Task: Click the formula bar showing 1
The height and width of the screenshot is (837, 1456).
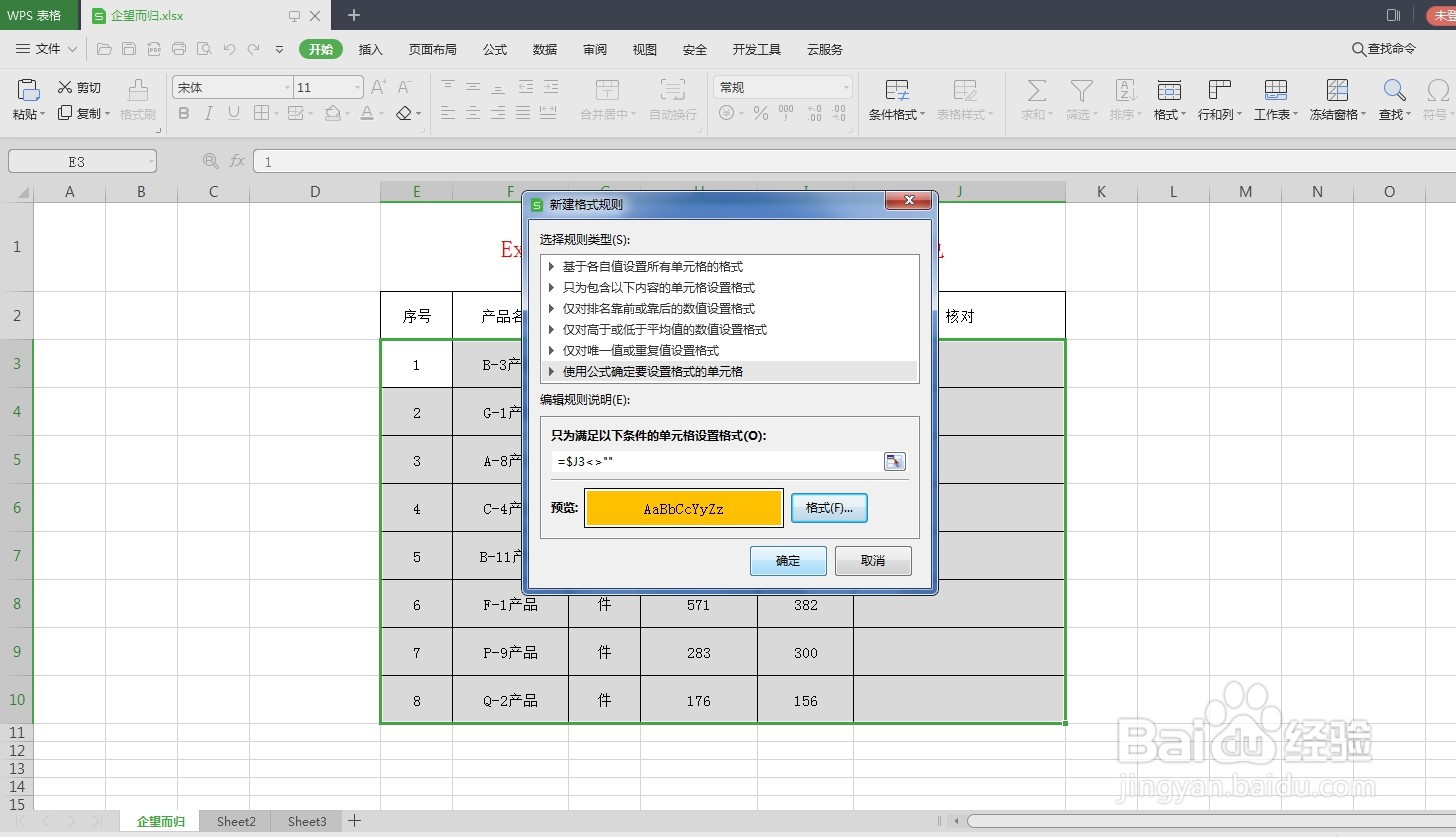Action: click(855, 161)
